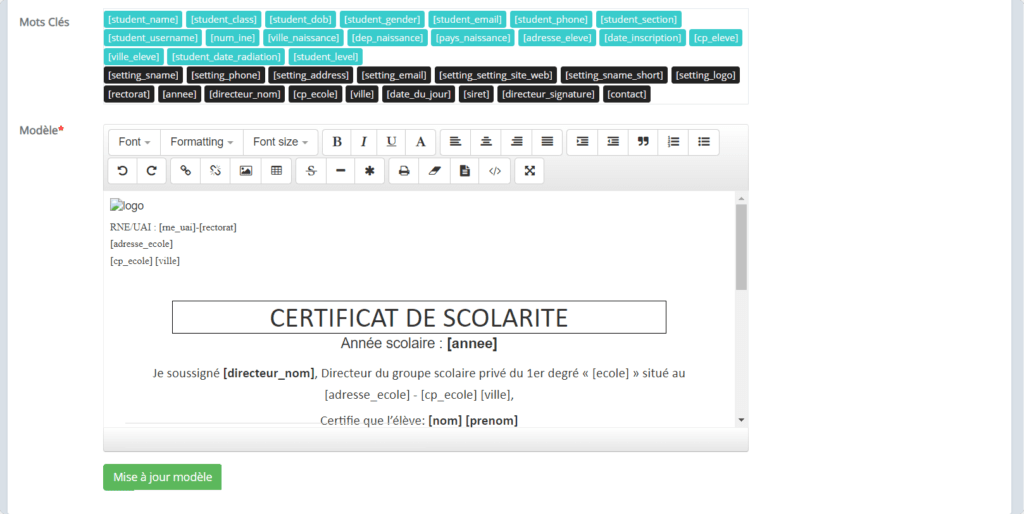Click the asterisk special character icon
Screen dimensions: 1024x514
point(370,171)
